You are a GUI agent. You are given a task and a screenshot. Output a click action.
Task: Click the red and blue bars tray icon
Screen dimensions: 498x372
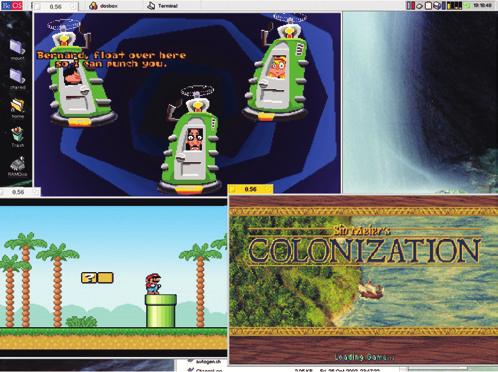(411, 6)
